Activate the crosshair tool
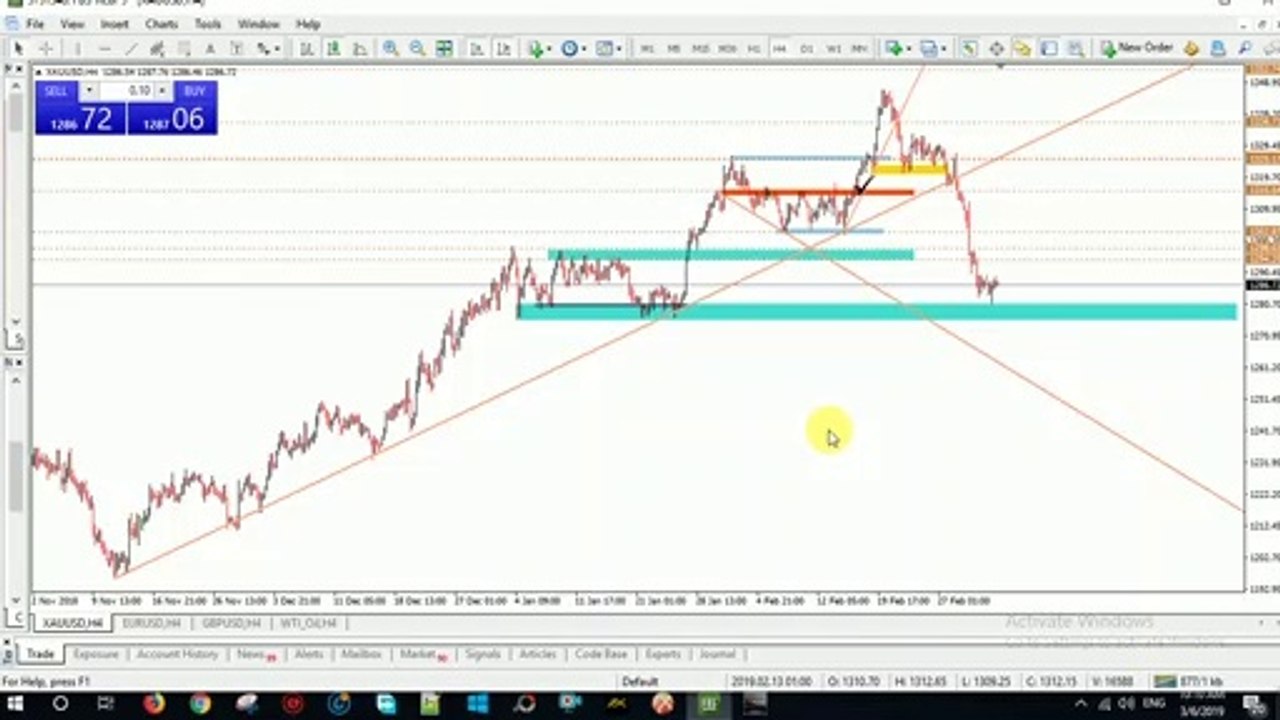This screenshot has width=1280, height=720. 46,48
